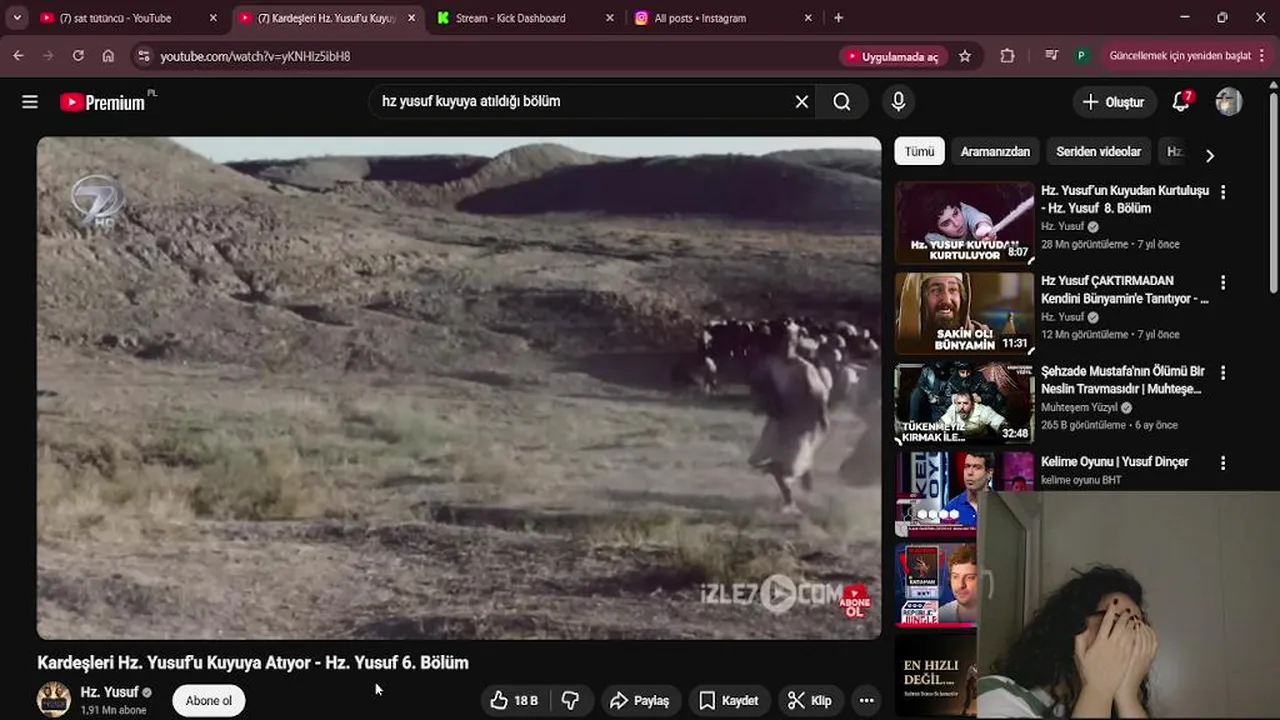Viewport: 1280px width, 720px height.
Task: Open more actions three-dot menu below video
Action: point(867,701)
